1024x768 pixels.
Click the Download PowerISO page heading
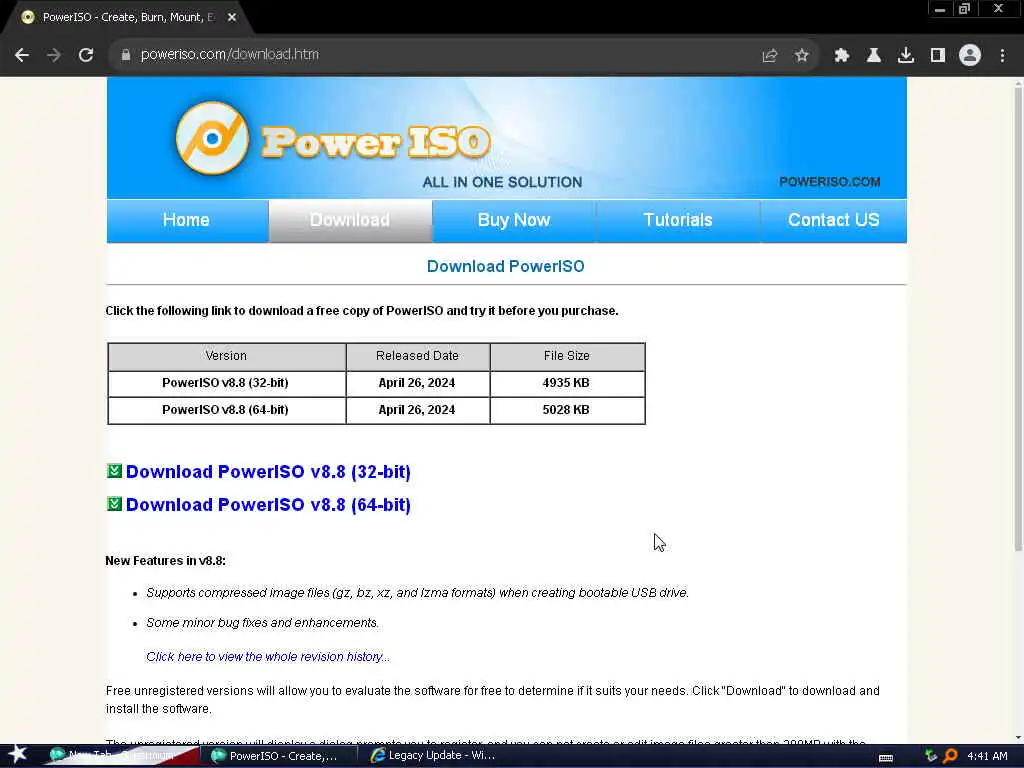[x=505, y=266]
